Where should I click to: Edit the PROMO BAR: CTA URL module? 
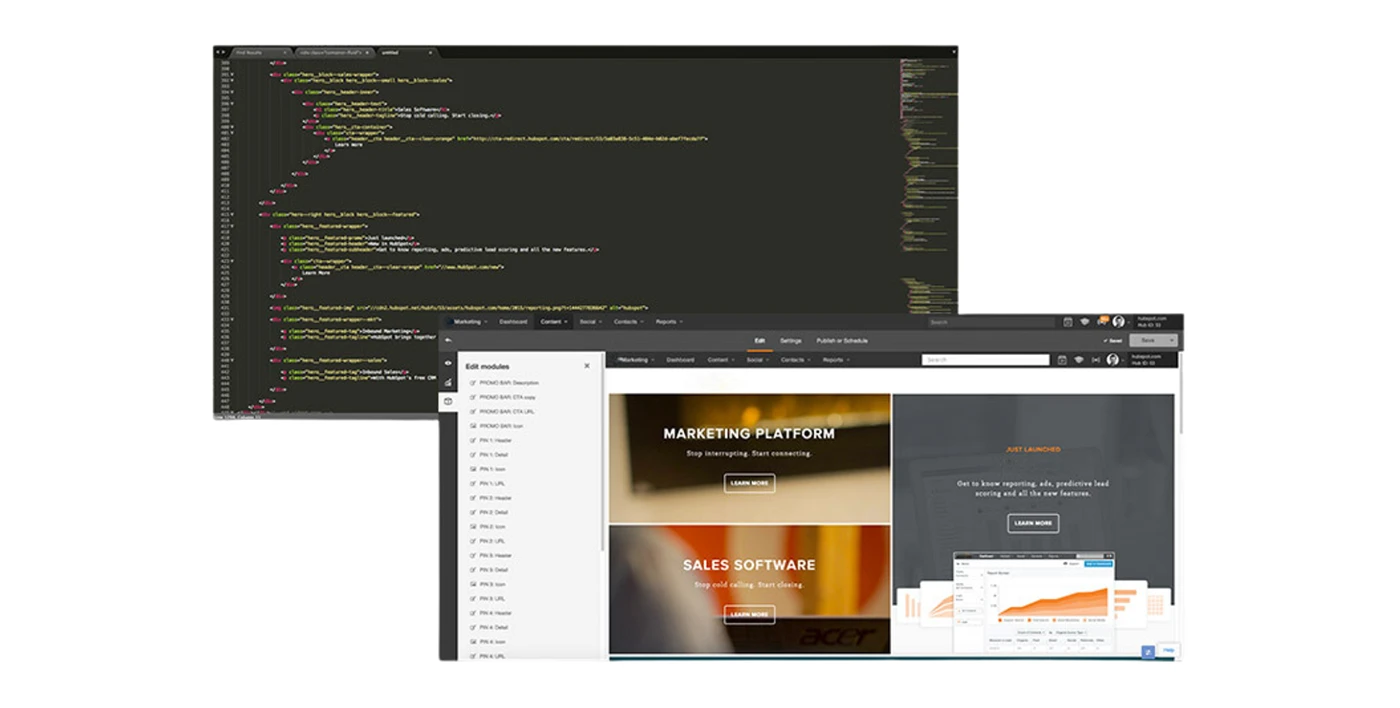tap(500, 411)
